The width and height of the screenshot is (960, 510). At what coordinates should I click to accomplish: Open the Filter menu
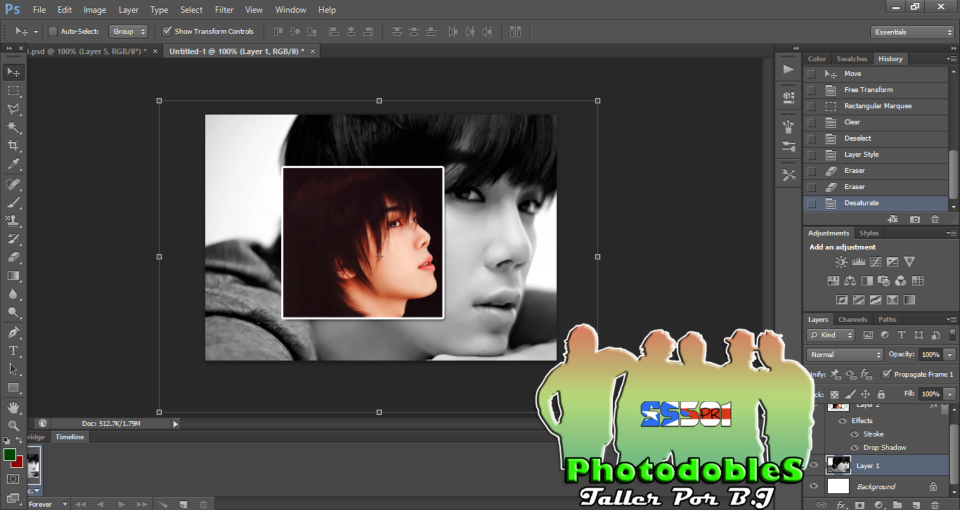click(224, 10)
